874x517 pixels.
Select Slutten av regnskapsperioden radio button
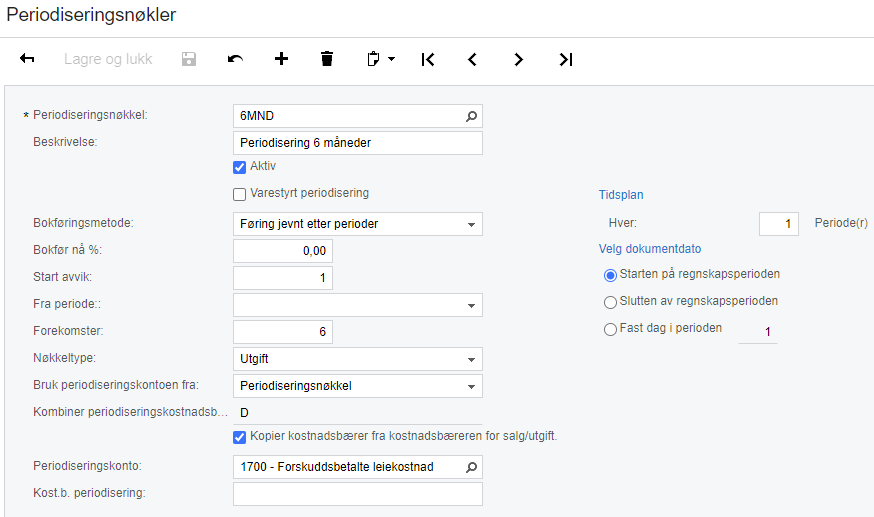pos(610,302)
